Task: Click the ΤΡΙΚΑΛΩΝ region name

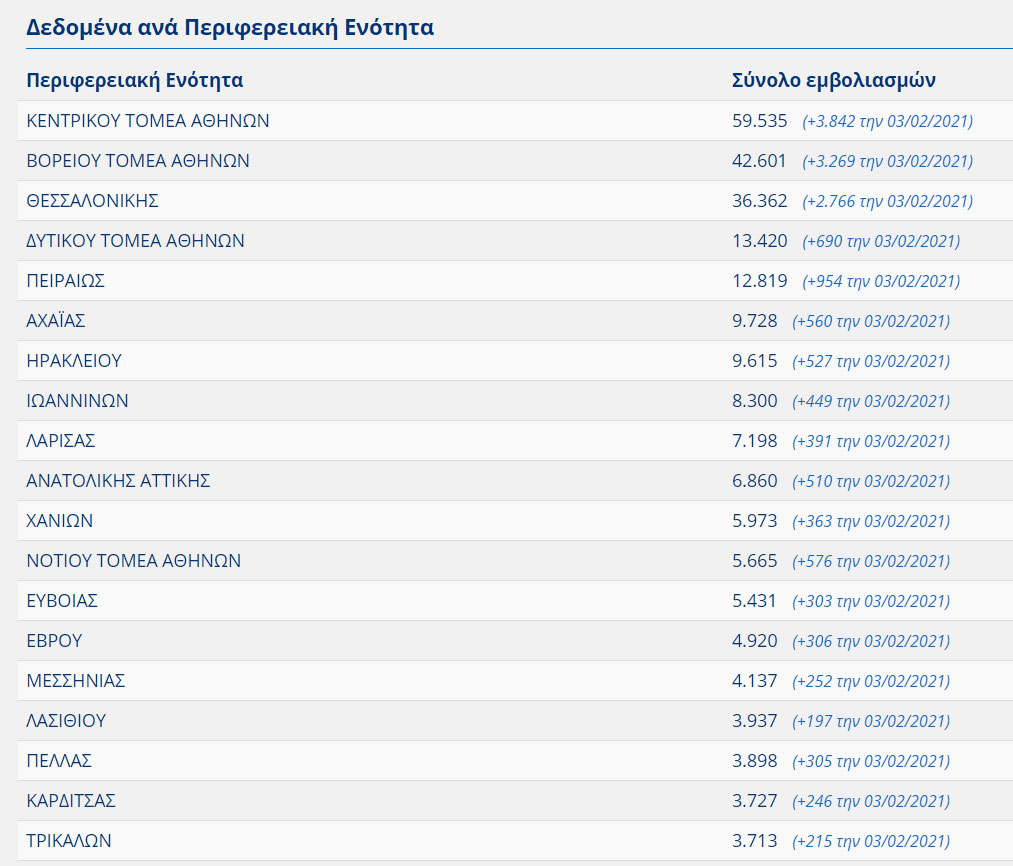Action: 69,841
